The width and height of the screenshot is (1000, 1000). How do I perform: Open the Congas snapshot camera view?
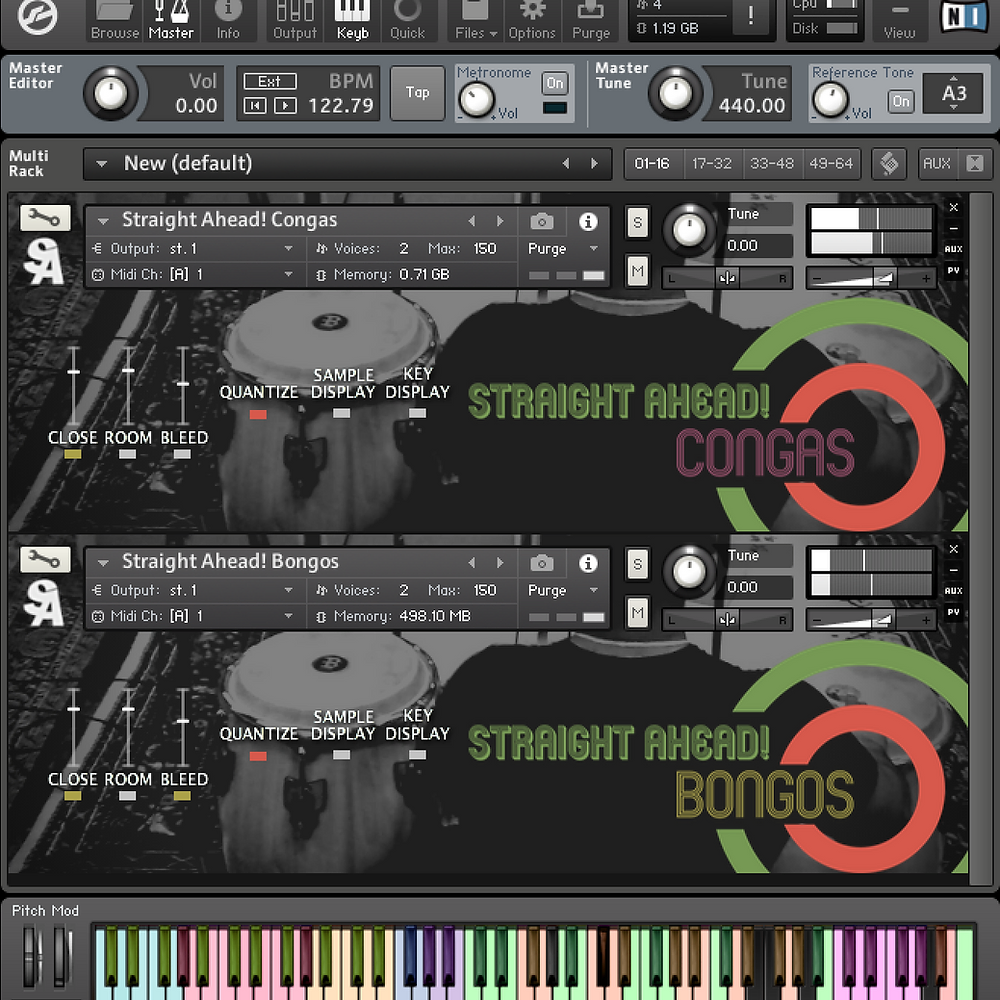tap(541, 221)
